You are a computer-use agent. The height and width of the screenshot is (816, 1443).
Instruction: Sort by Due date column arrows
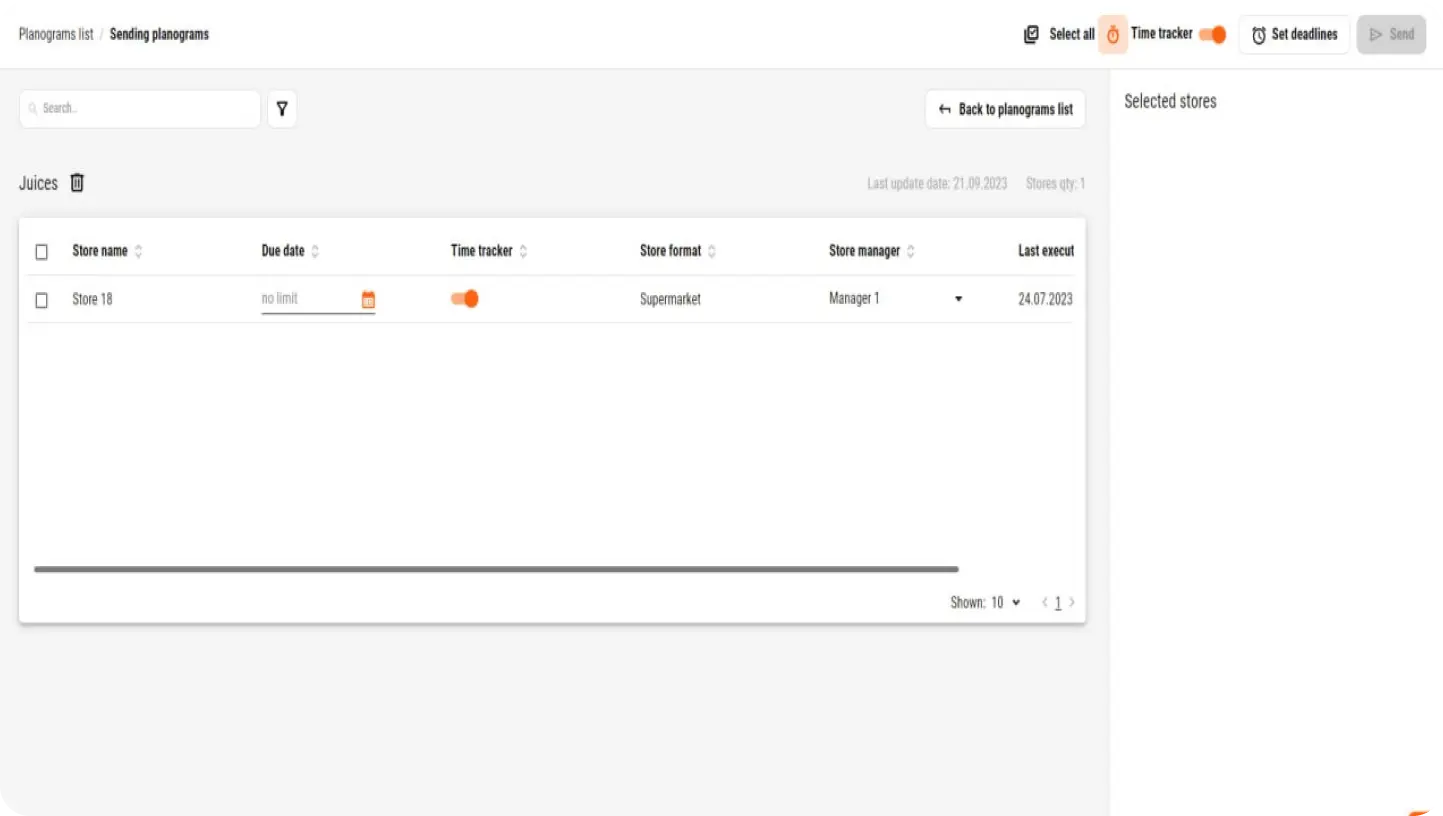click(315, 251)
